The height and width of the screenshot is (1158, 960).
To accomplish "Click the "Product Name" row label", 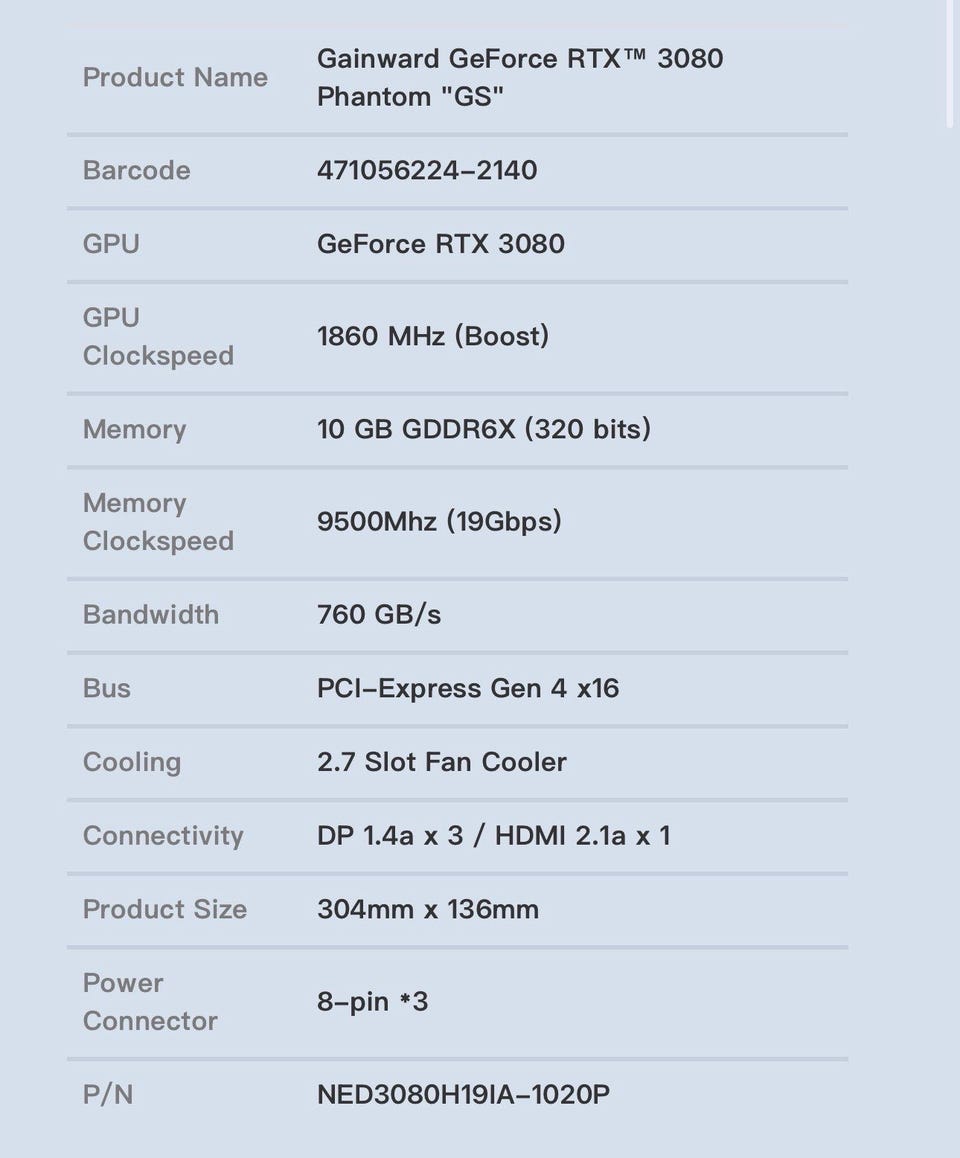I will point(175,78).
